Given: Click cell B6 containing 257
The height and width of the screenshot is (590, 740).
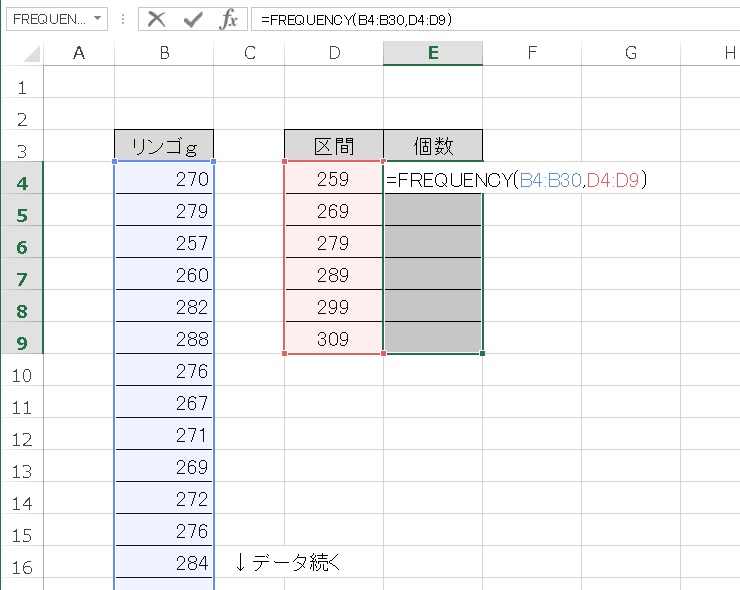Looking at the screenshot, I should [164, 242].
